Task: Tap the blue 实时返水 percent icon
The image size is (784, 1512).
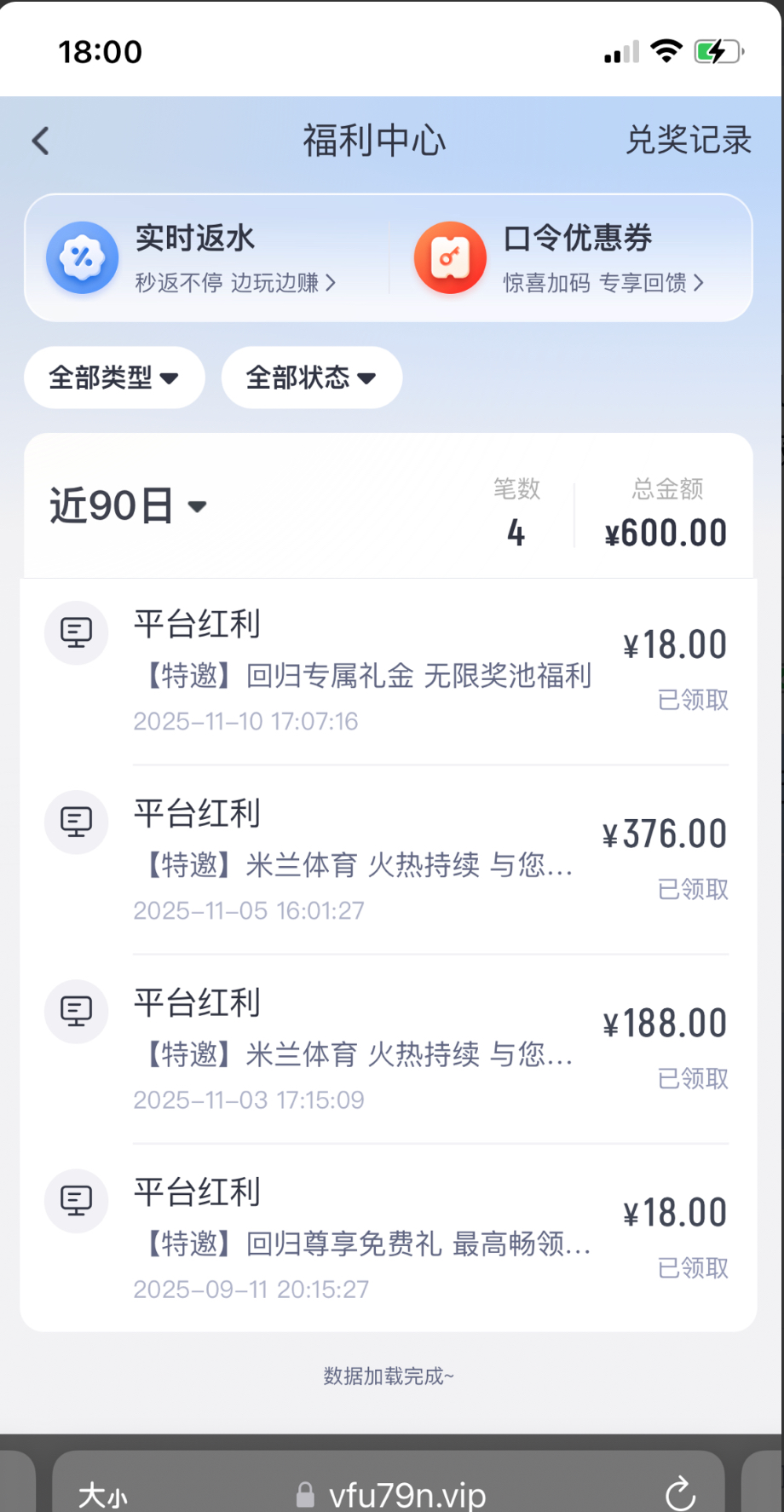Action: coord(83,257)
